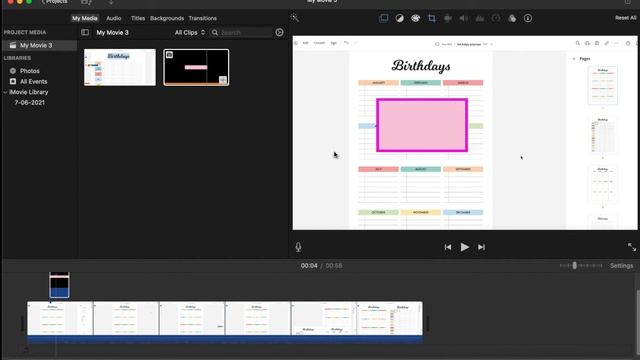Open the color correction palette icon
Screen dimensions: 640x360
coord(416,18)
